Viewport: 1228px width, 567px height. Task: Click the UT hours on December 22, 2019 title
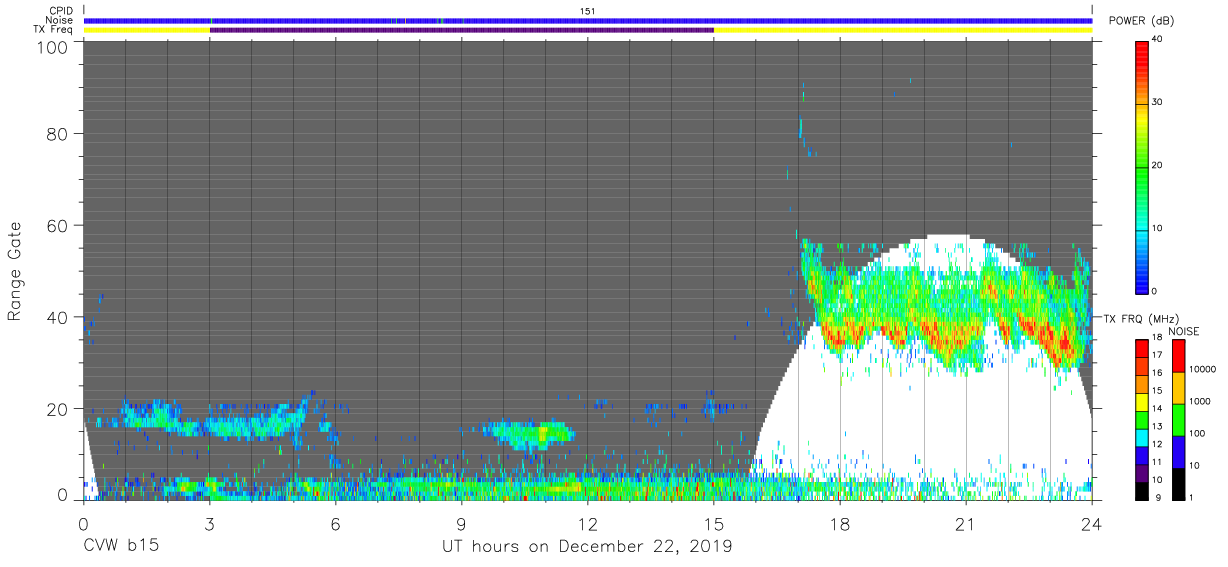click(x=587, y=547)
